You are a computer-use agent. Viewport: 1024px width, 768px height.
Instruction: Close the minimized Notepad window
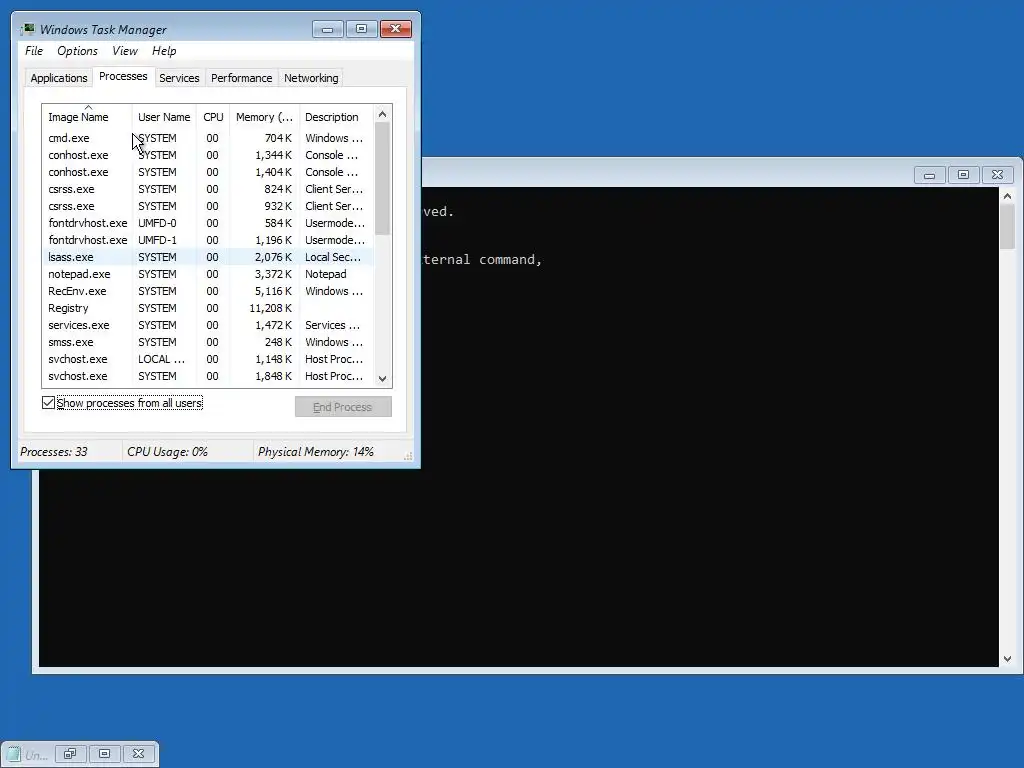point(138,754)
